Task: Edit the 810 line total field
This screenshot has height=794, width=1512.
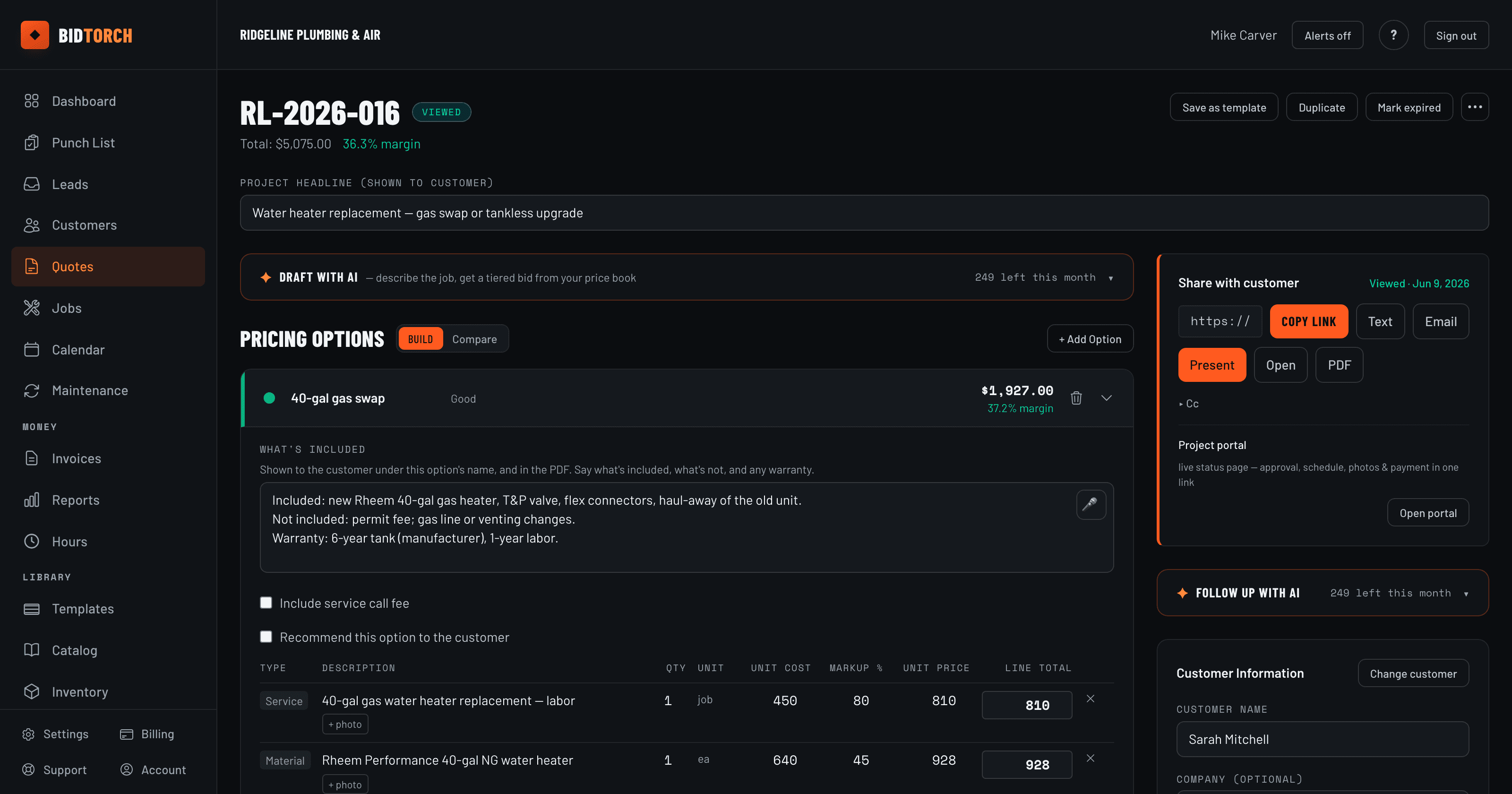Action: coord(1027,705)
